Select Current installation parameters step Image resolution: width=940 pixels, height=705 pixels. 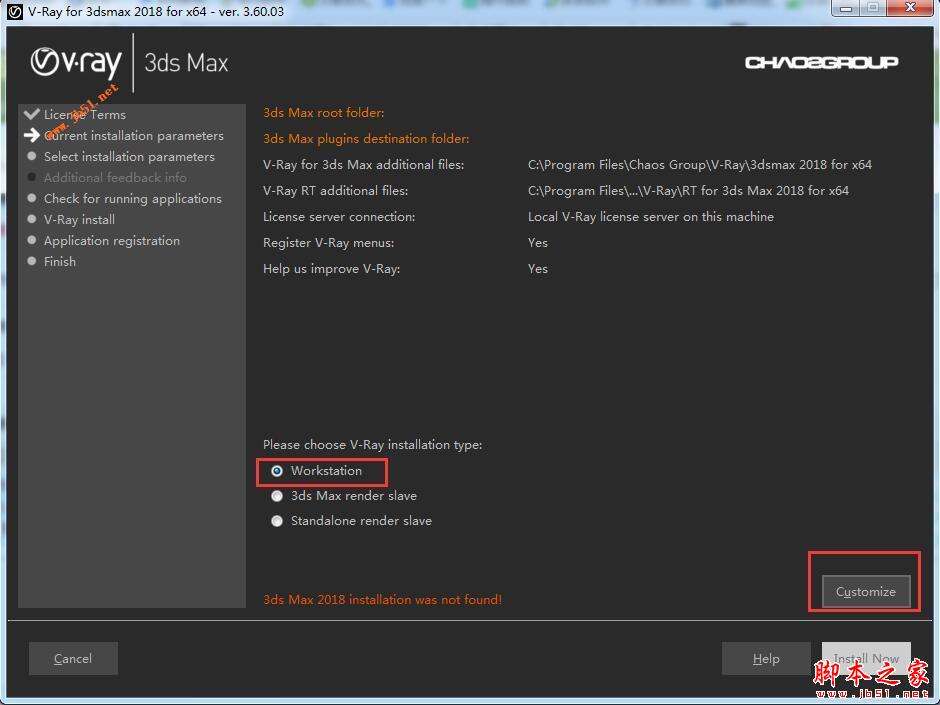(134, 135)
